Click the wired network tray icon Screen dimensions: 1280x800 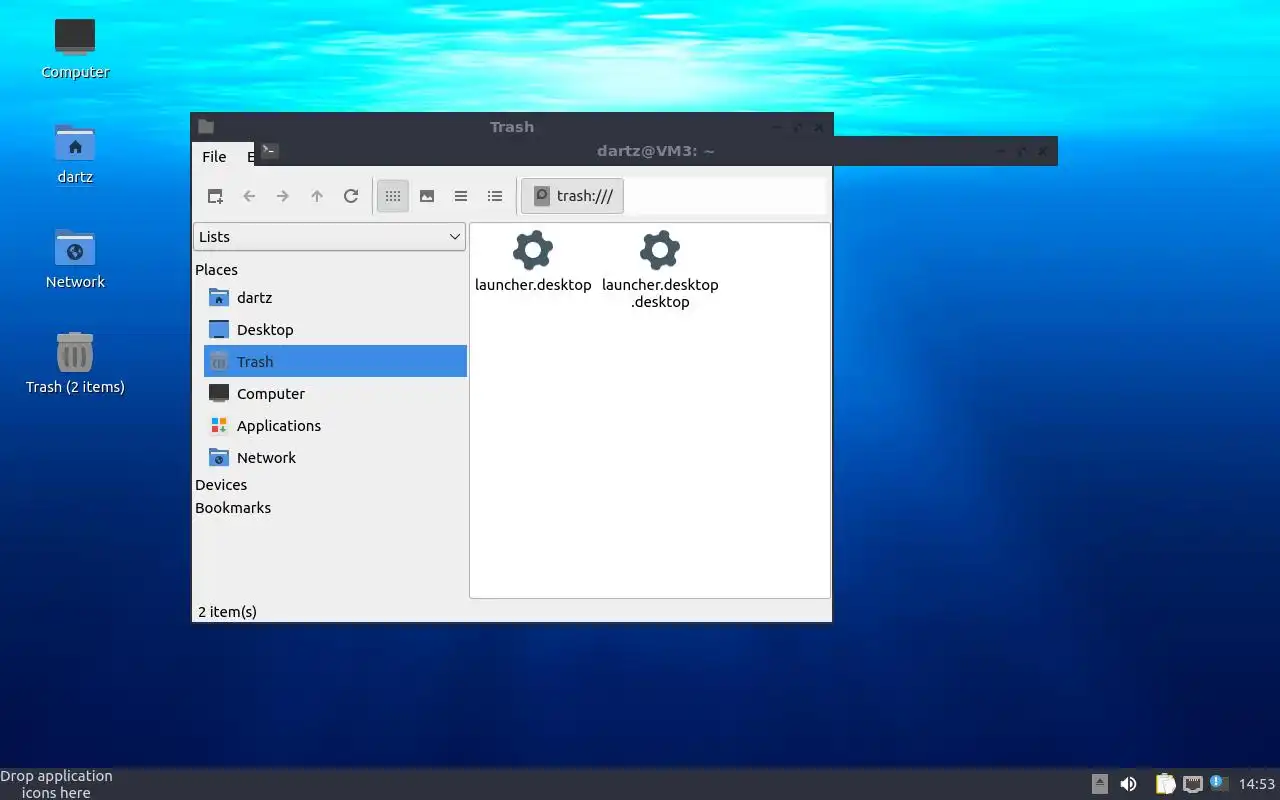click(1192, 784)
